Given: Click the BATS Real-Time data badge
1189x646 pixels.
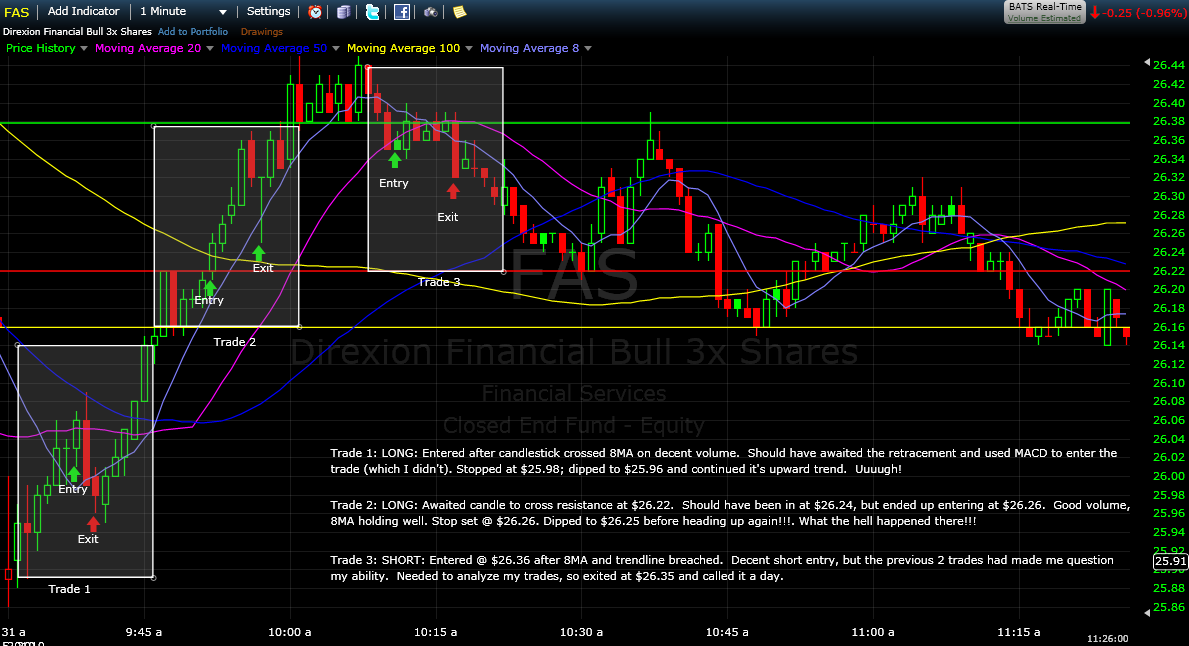Looking at the screenshot, I should coord(1045,11).
